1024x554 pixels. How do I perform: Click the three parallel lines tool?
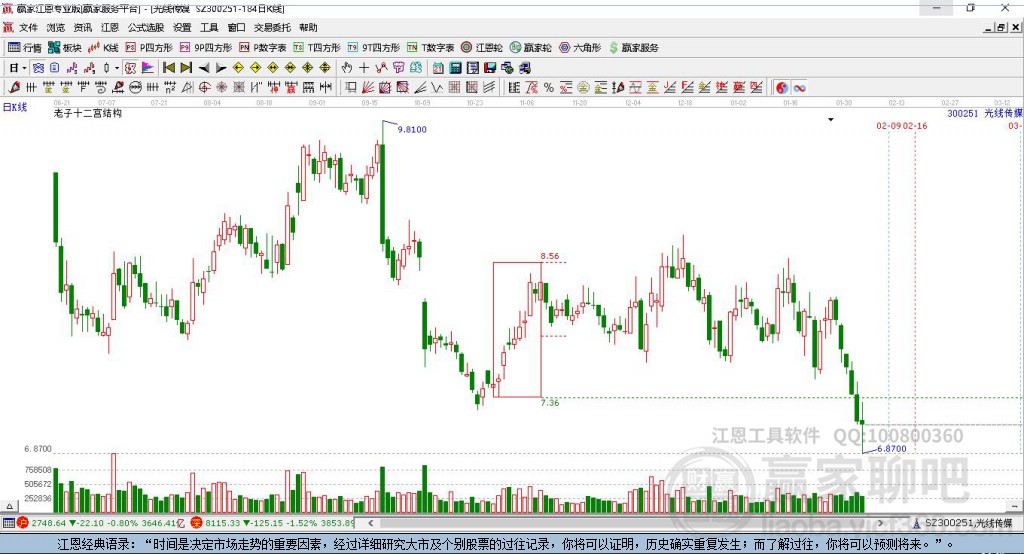click(488, 88)
